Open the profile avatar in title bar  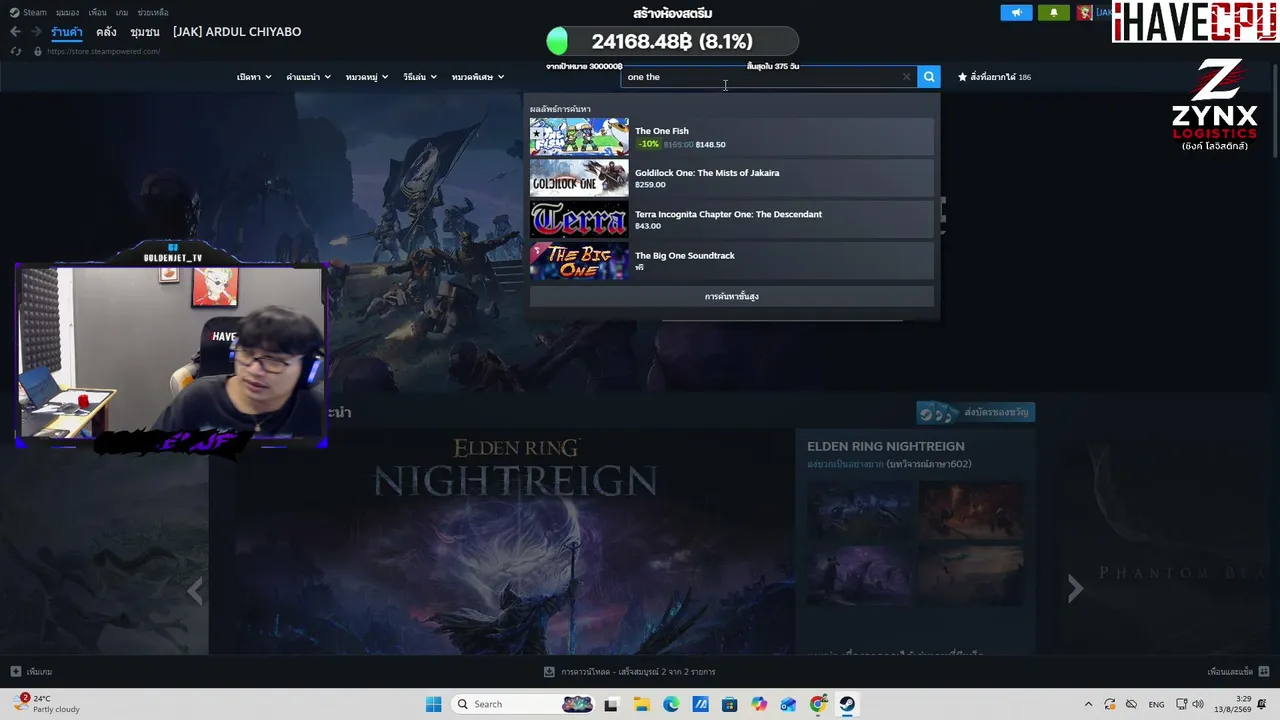pyautogui.click(x=1084, y=13)
